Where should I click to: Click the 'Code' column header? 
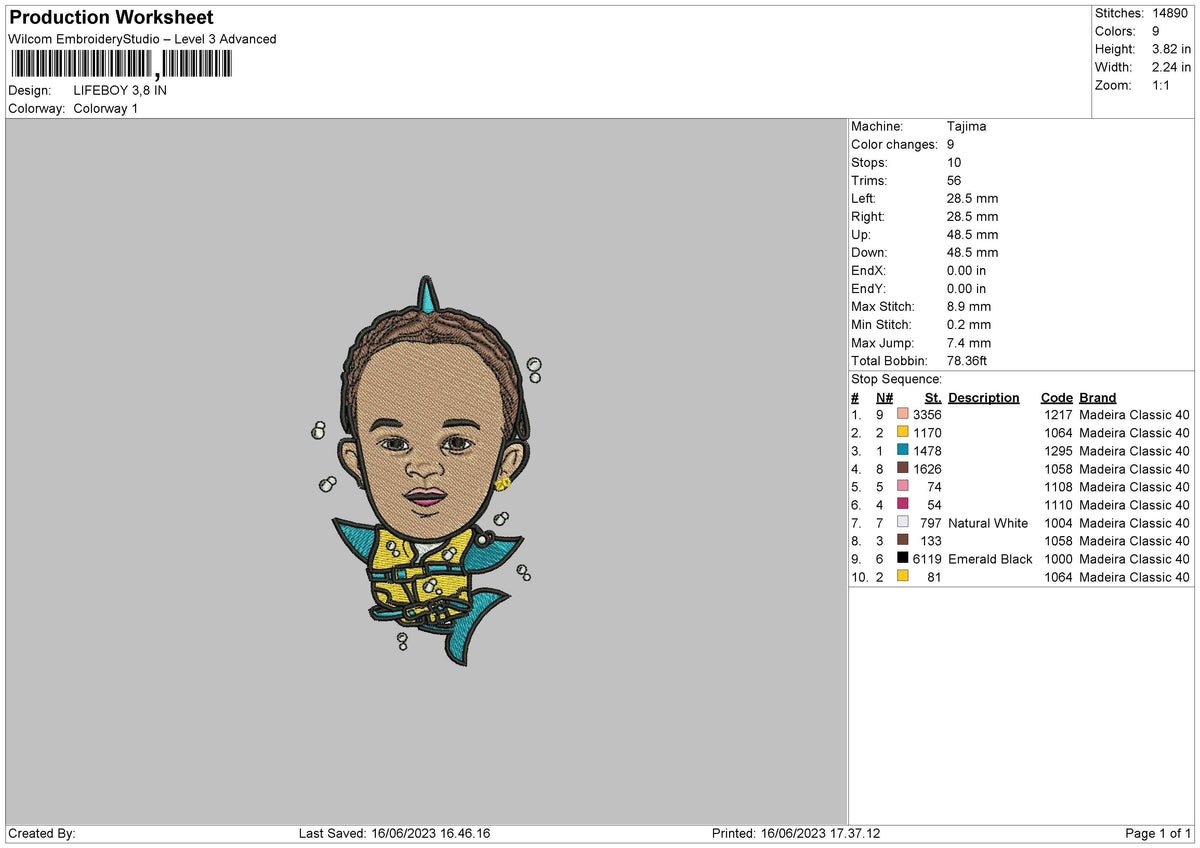pyautogui.click(x=1056, y=398)
